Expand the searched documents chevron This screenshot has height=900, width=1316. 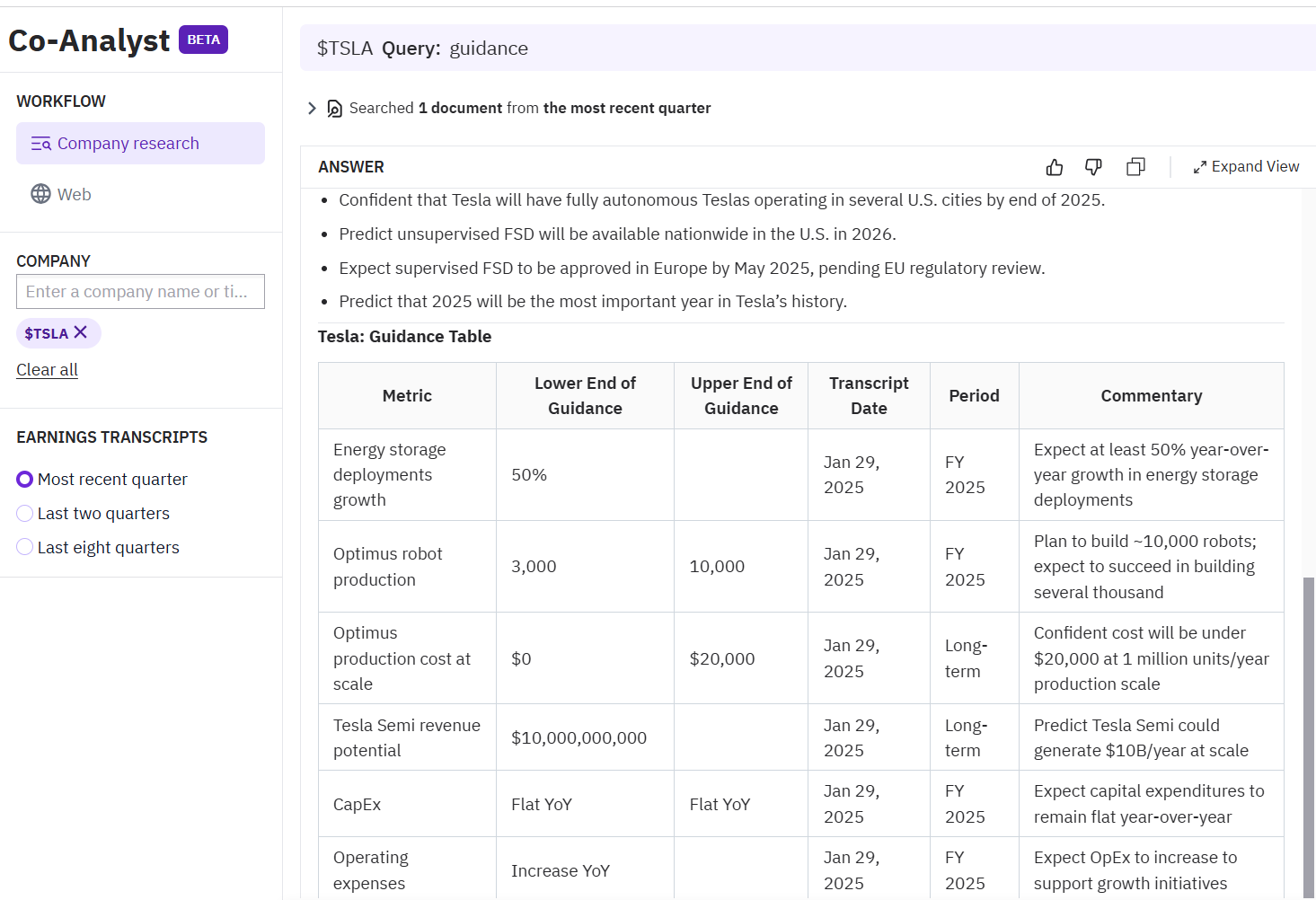312,109
